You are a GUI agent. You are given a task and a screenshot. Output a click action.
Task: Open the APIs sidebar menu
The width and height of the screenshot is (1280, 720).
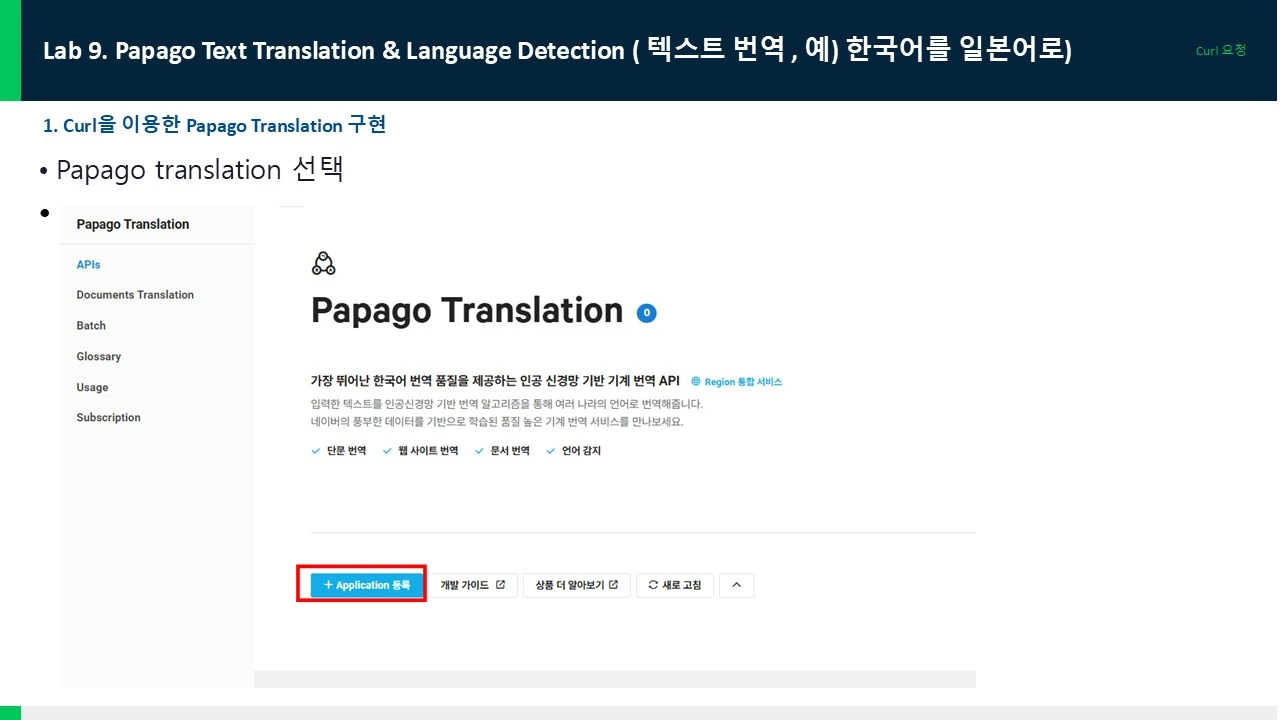coord(88,265)
